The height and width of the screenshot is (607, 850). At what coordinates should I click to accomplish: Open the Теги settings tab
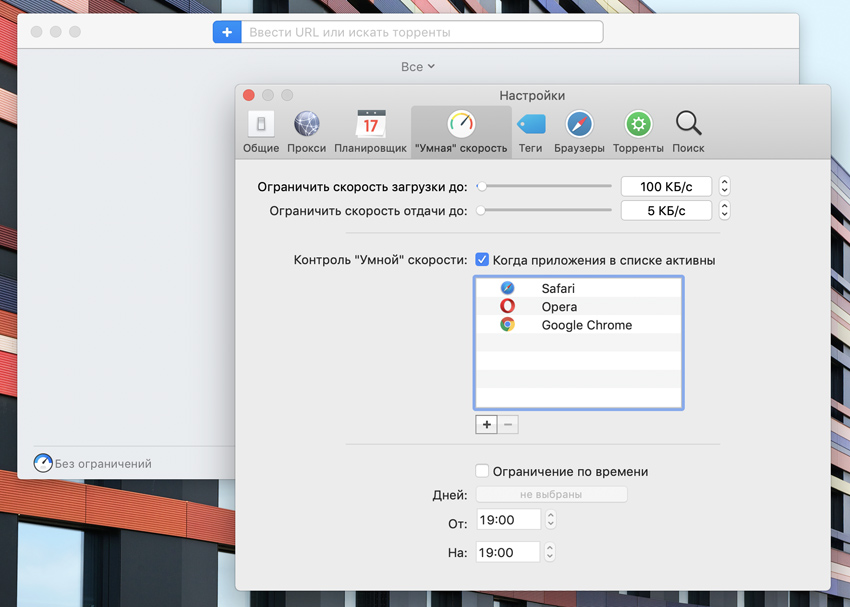(530, 133)
